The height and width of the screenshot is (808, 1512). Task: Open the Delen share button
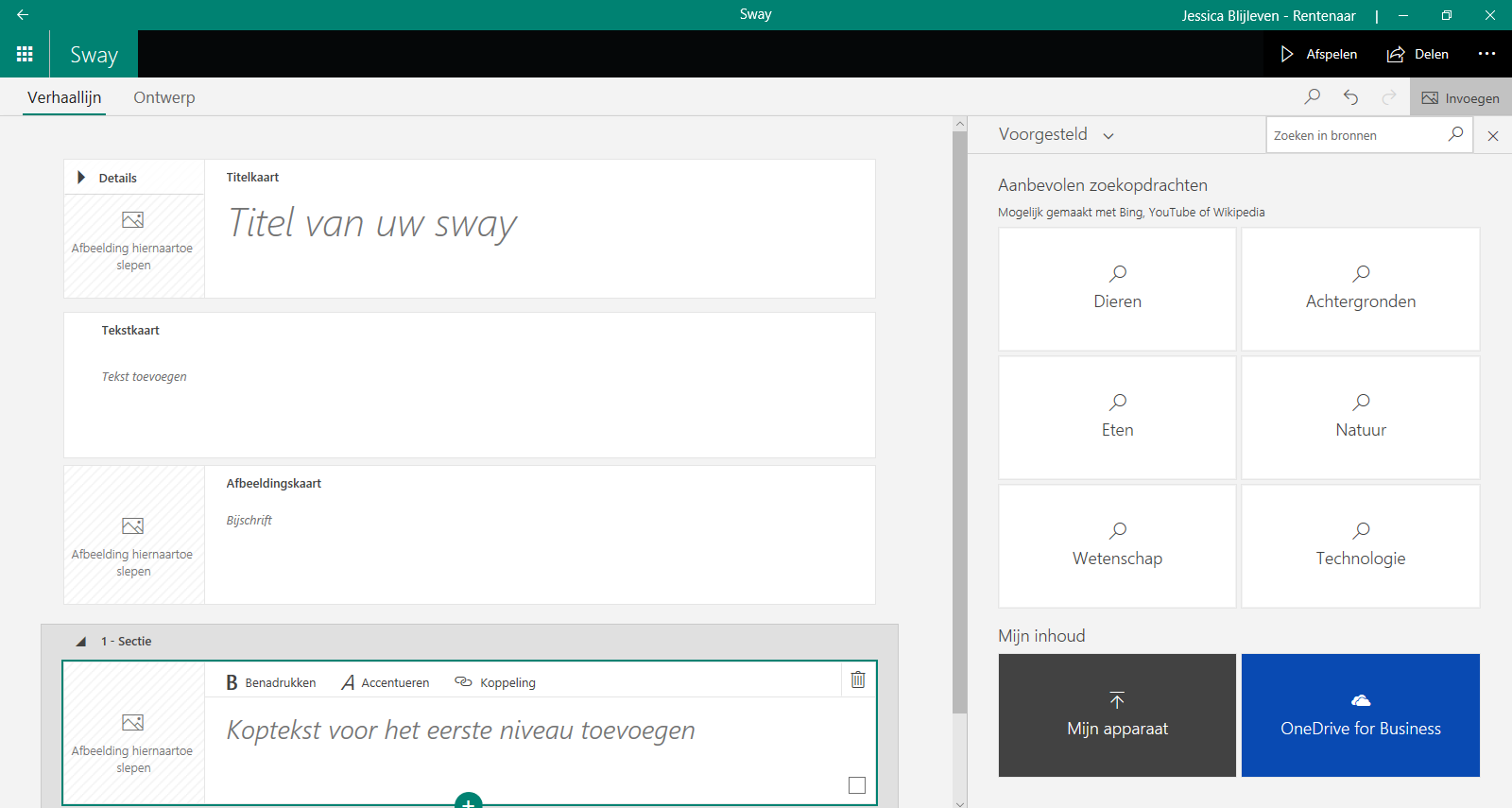point(1417,54)
